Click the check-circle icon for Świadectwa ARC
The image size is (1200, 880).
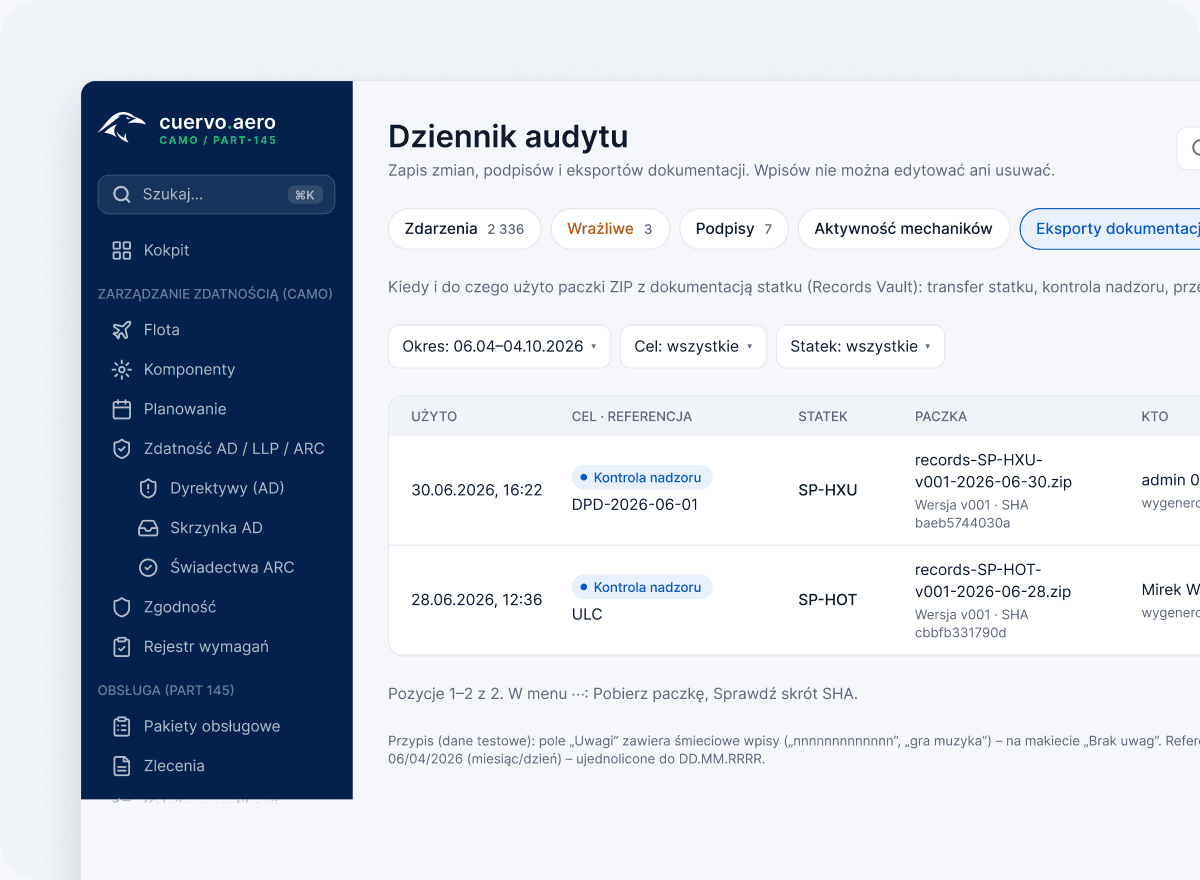click(148, 567)
